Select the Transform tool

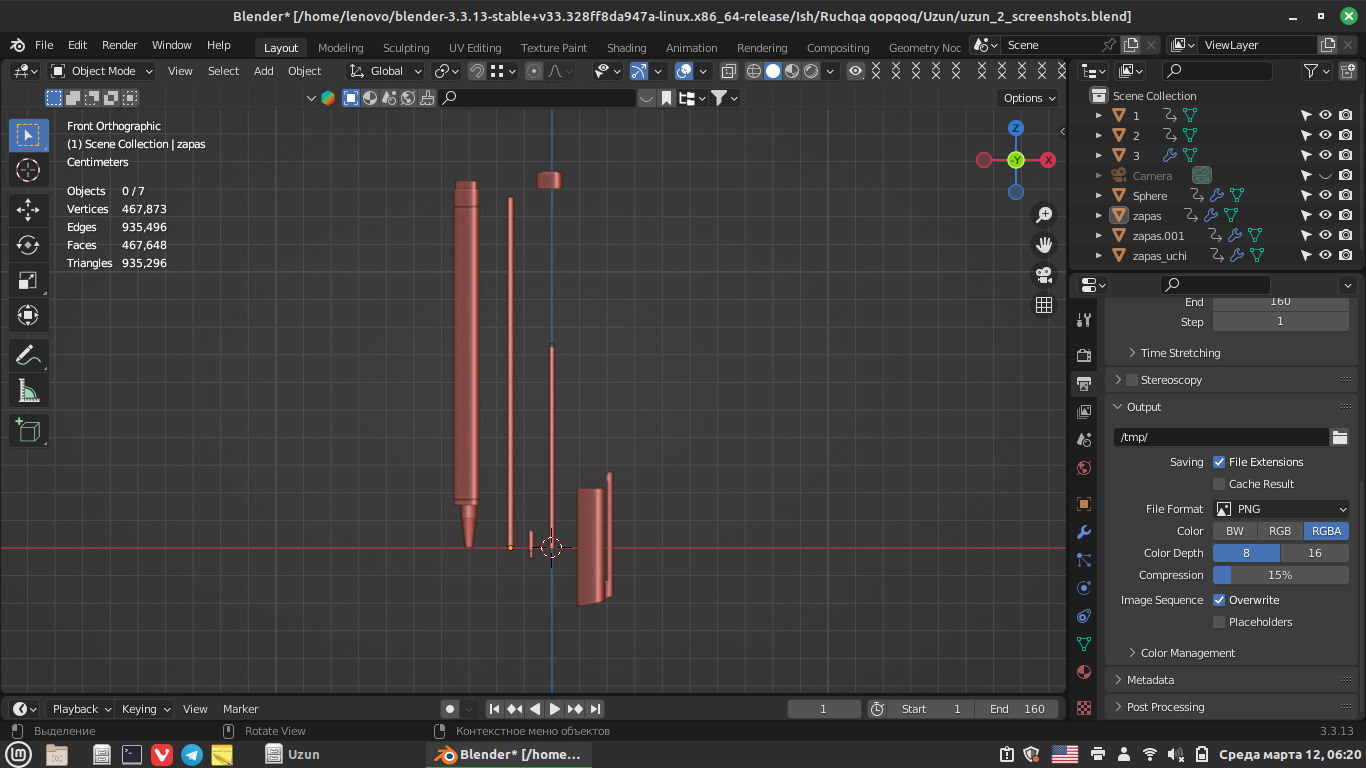click(x=29, y=317)
